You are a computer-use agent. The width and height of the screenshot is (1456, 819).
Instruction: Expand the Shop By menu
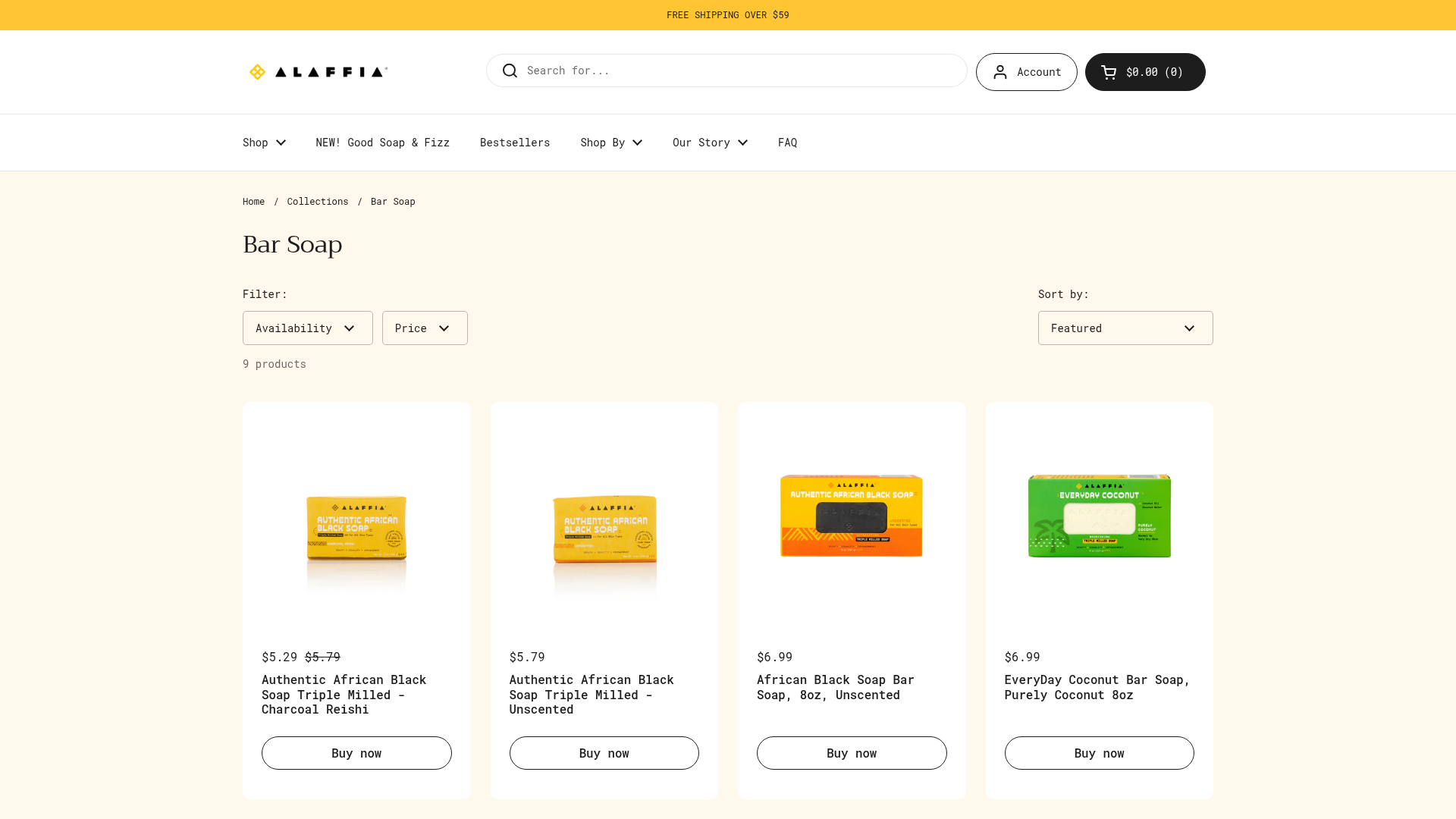click(x=611, y=143)
